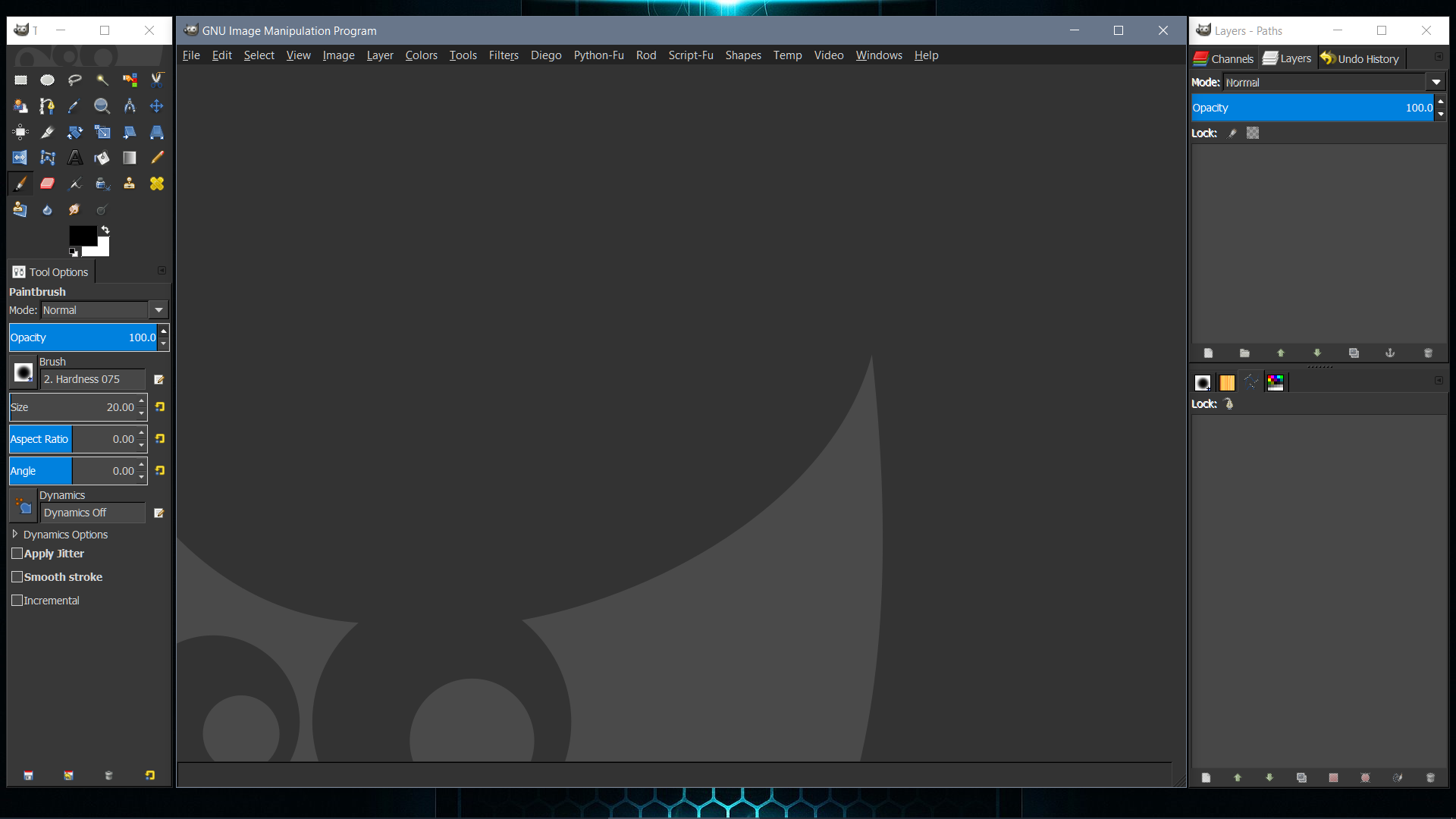The height and width of the screenshot is (819, 1456).
Task: Edit the current dynamics via edit icon
Action: [x=158, y=513]
